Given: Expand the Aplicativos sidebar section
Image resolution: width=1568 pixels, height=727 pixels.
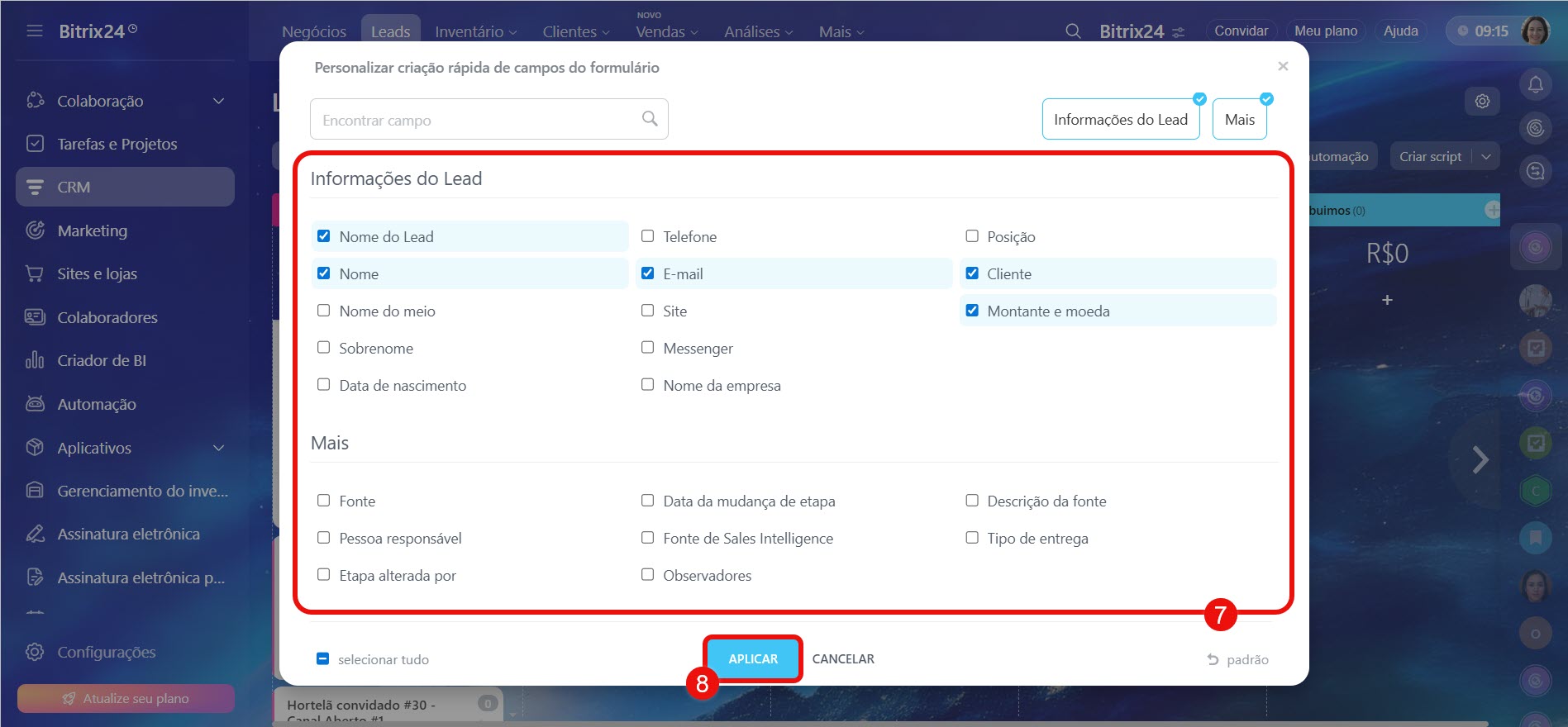Looking at the screenshot, I should [x=218, y=448].
